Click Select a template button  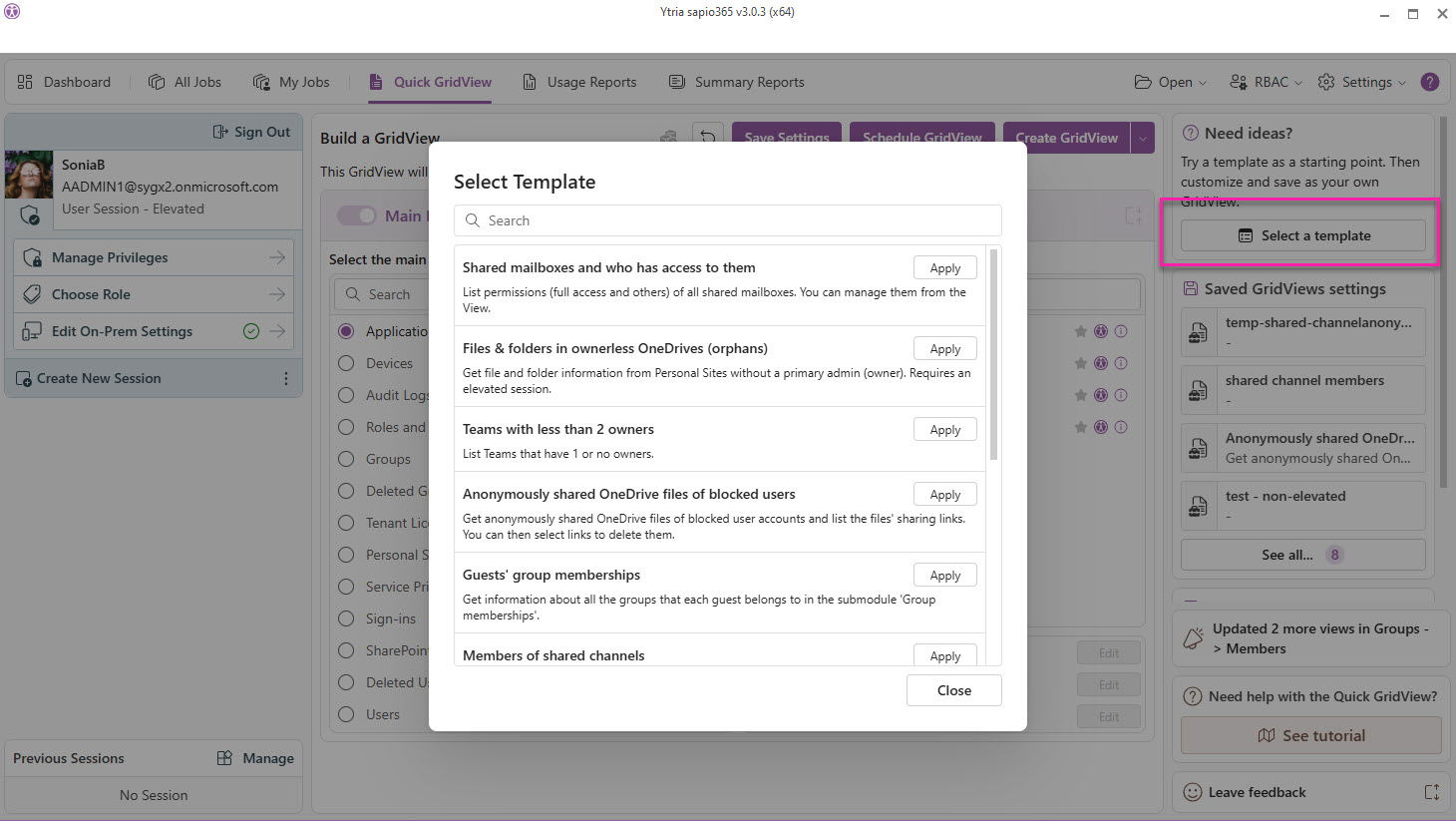(x=1303, y=235)
